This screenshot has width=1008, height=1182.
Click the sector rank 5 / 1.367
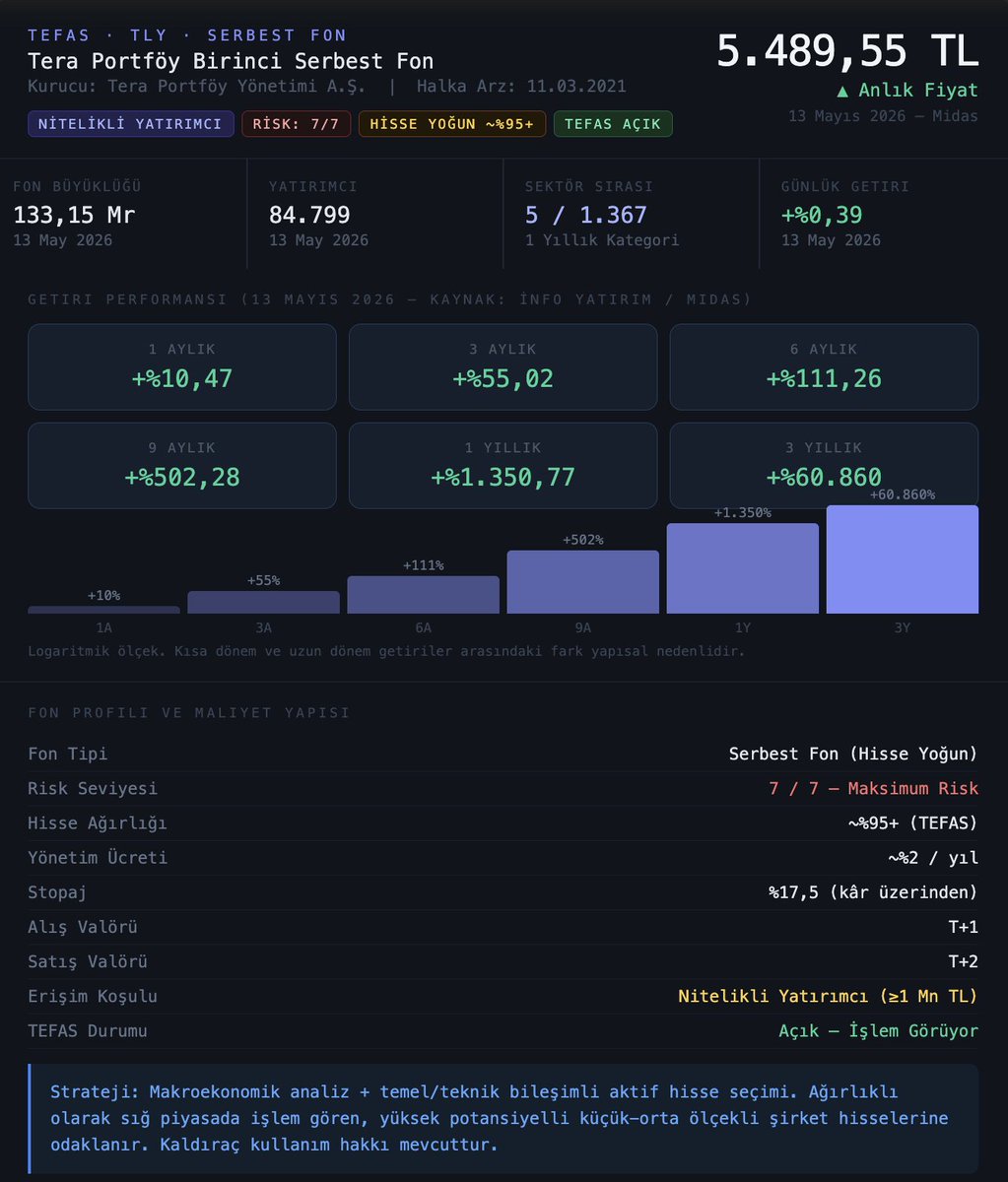tap(585, 215)
